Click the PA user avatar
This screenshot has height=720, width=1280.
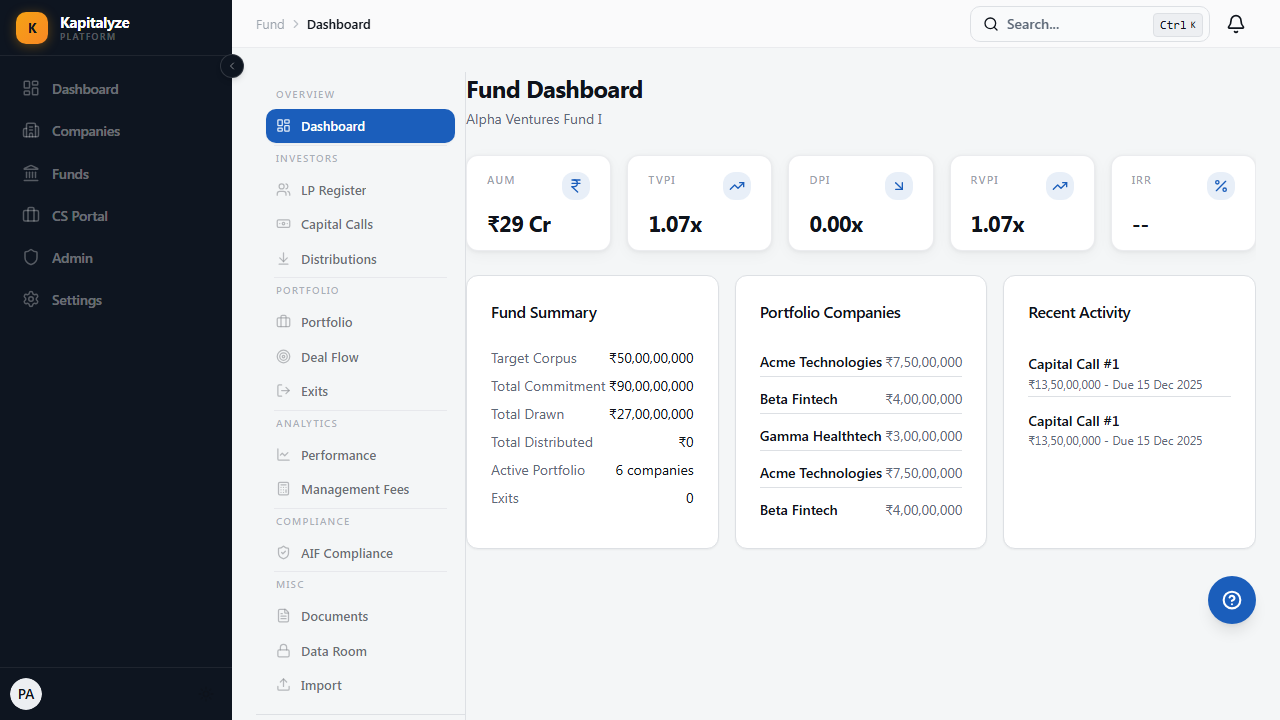click(x=26, y=694)
